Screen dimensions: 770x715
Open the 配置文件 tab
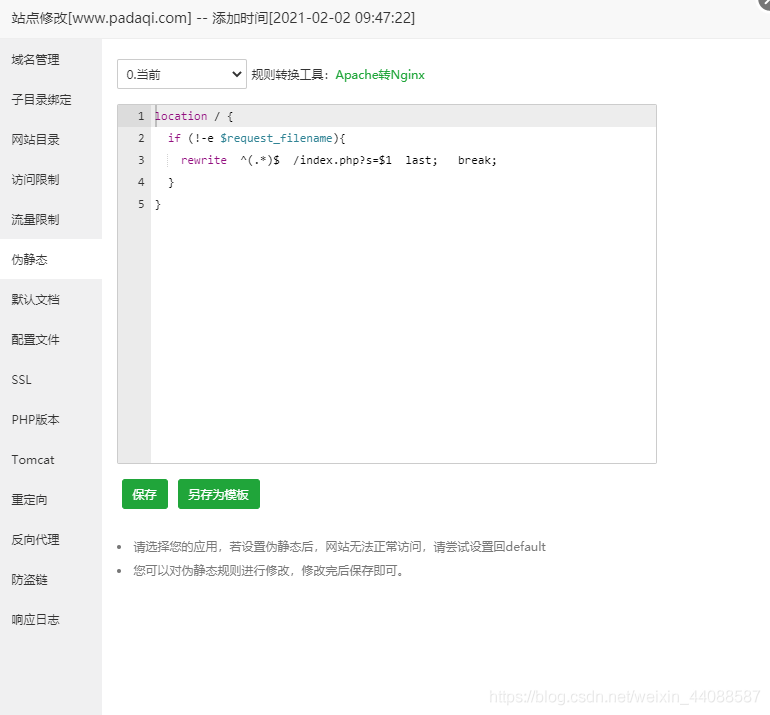point(36,340)
